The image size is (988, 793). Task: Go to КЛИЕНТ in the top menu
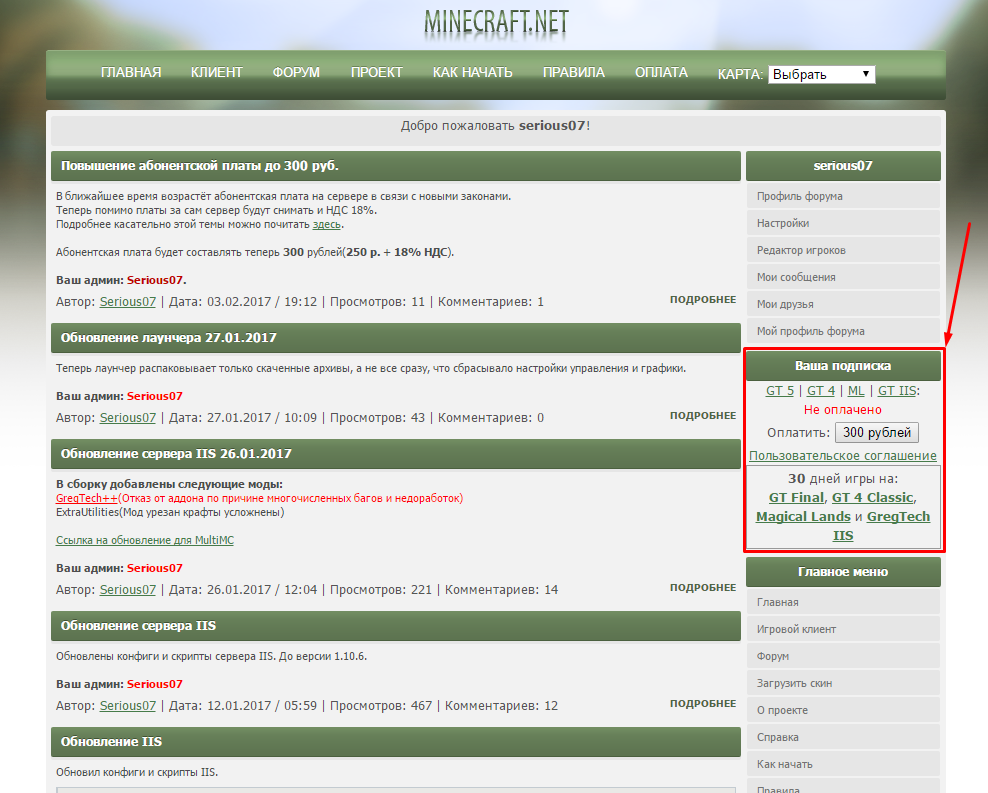pyautogui.click(x=217, y=72)
